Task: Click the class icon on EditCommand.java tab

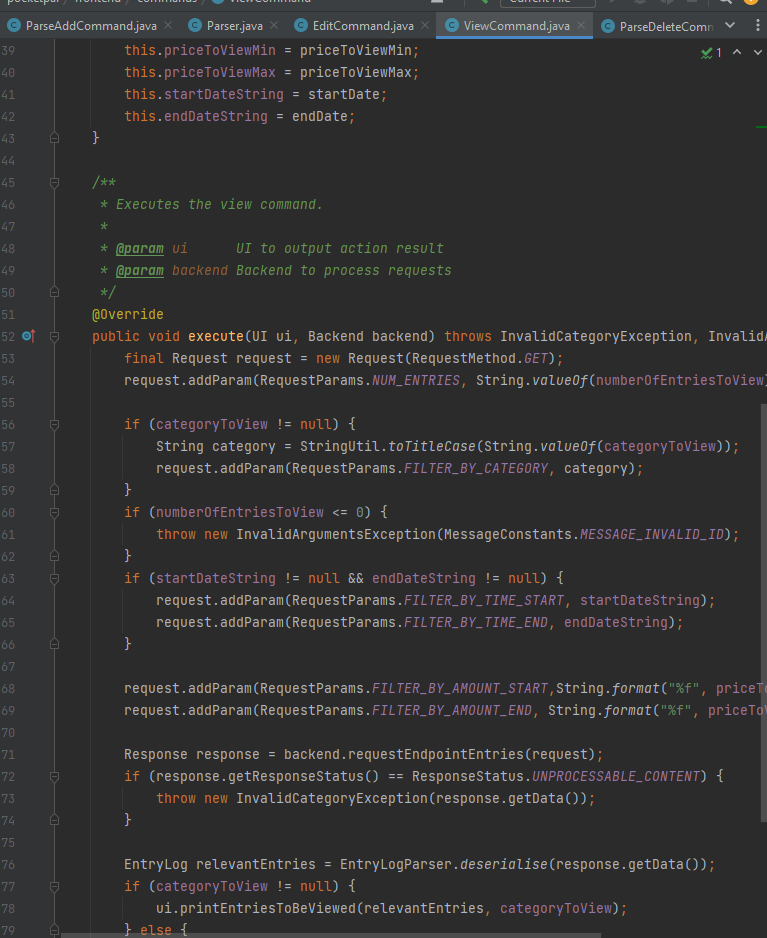Action: (x=301, y=26)
